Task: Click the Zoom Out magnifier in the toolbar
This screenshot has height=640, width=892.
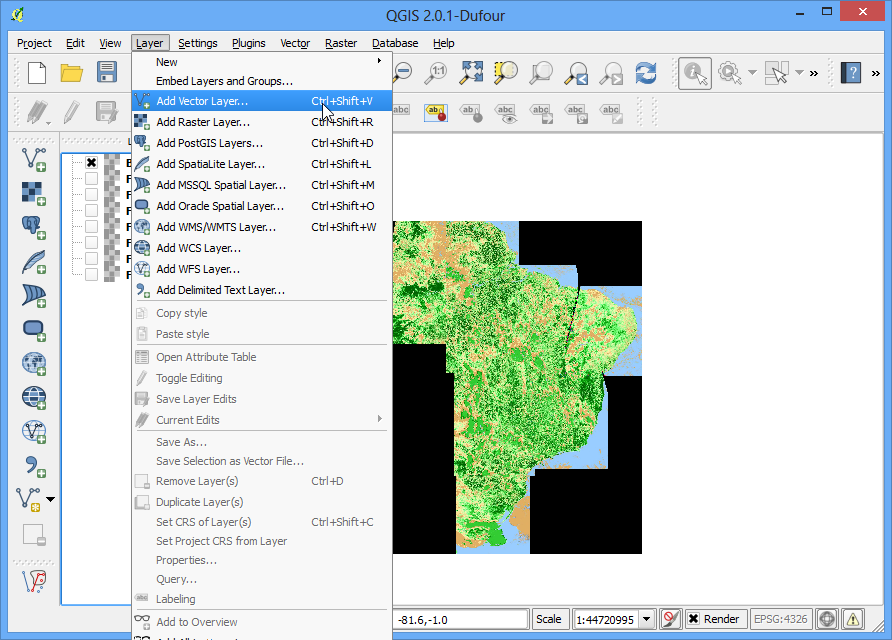Action: (x=403, y=73)
